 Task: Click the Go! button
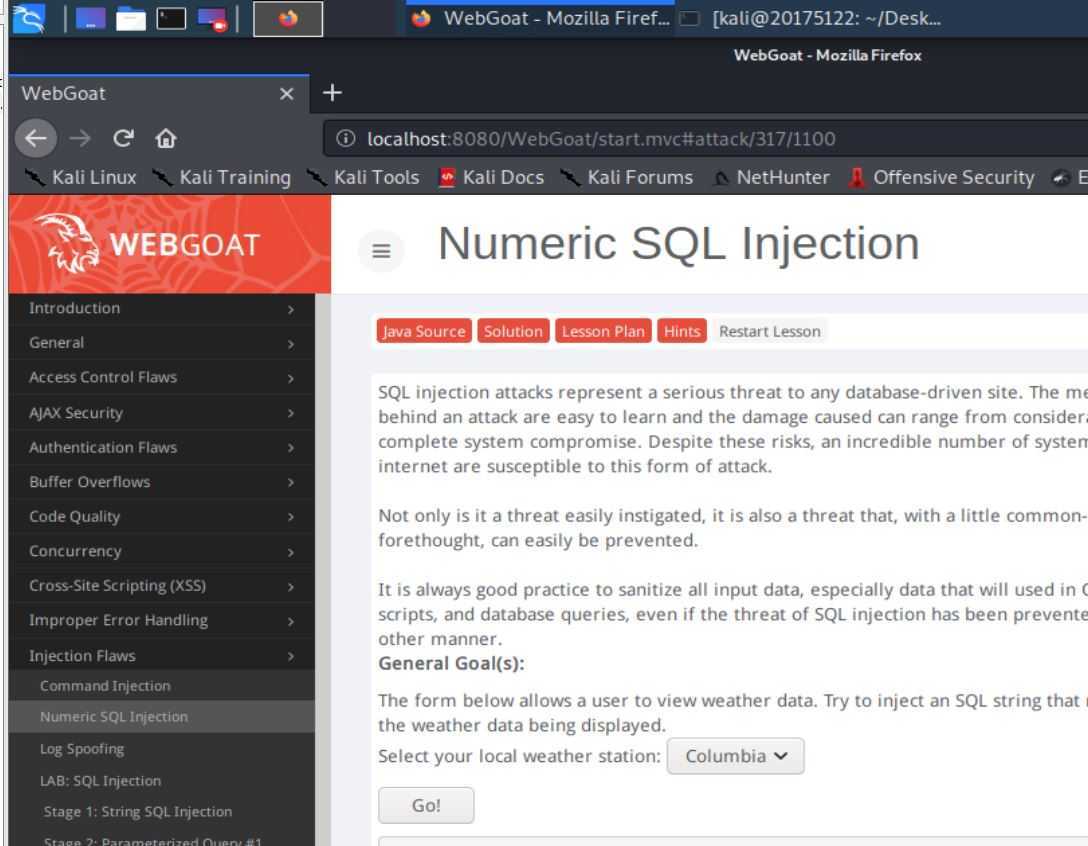(x=426, y=805)
